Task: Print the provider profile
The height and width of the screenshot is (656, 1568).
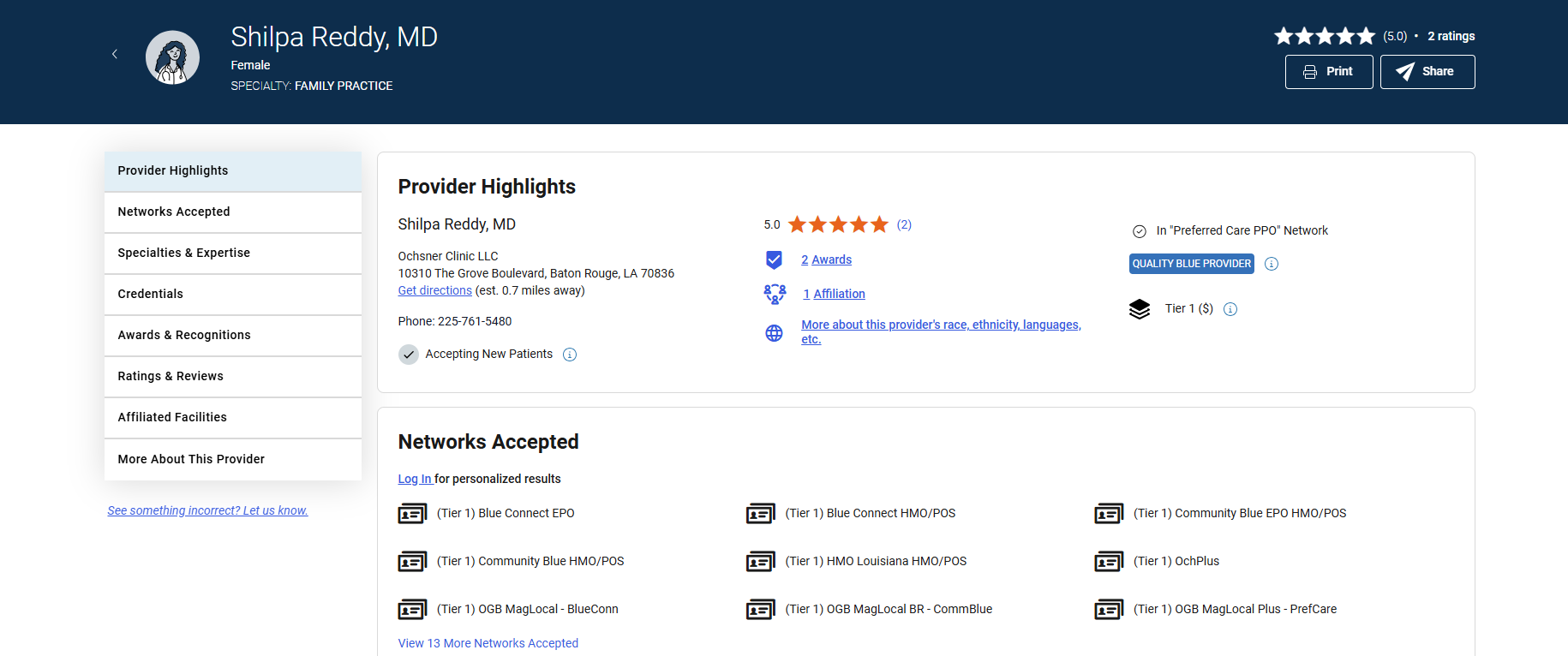Action: click(1328, 72)
